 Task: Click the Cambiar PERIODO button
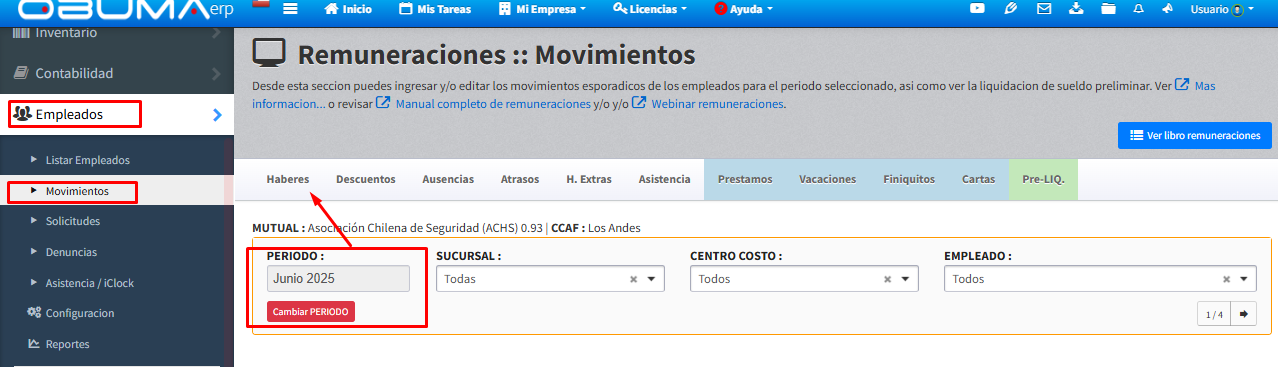[x=311, y=312]
